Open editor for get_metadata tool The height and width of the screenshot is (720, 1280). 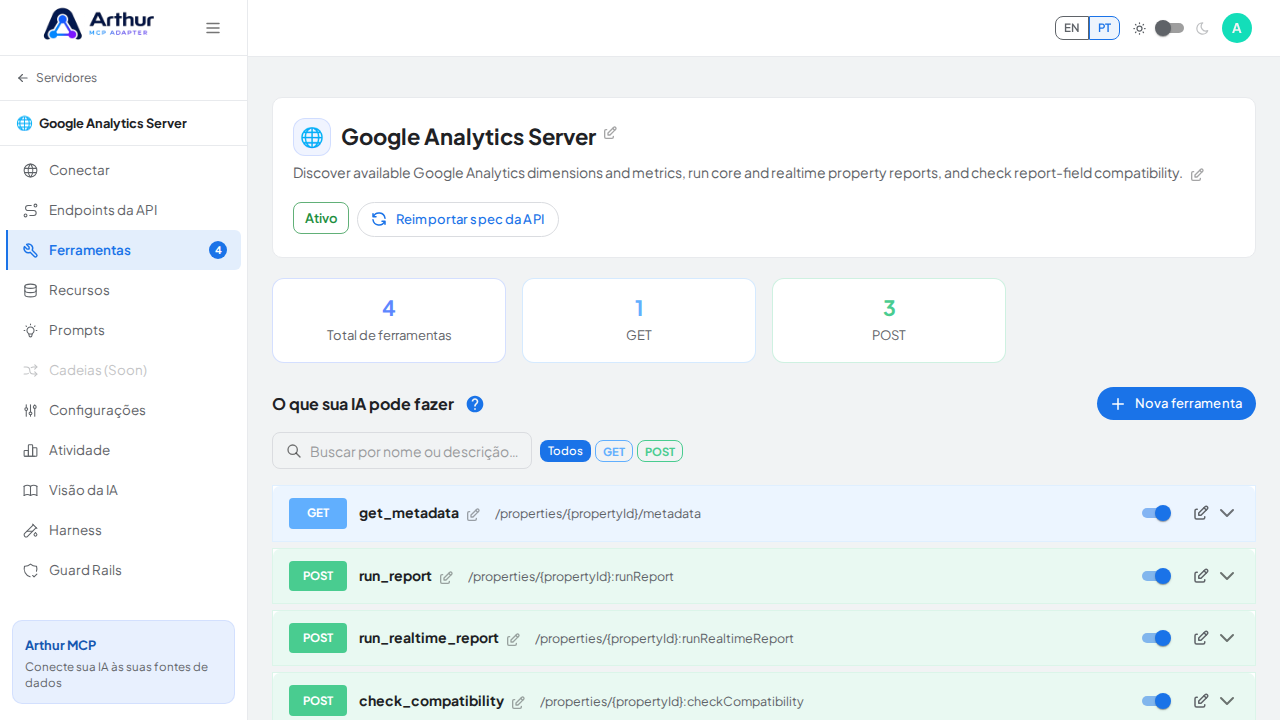tap(1201, 513)
